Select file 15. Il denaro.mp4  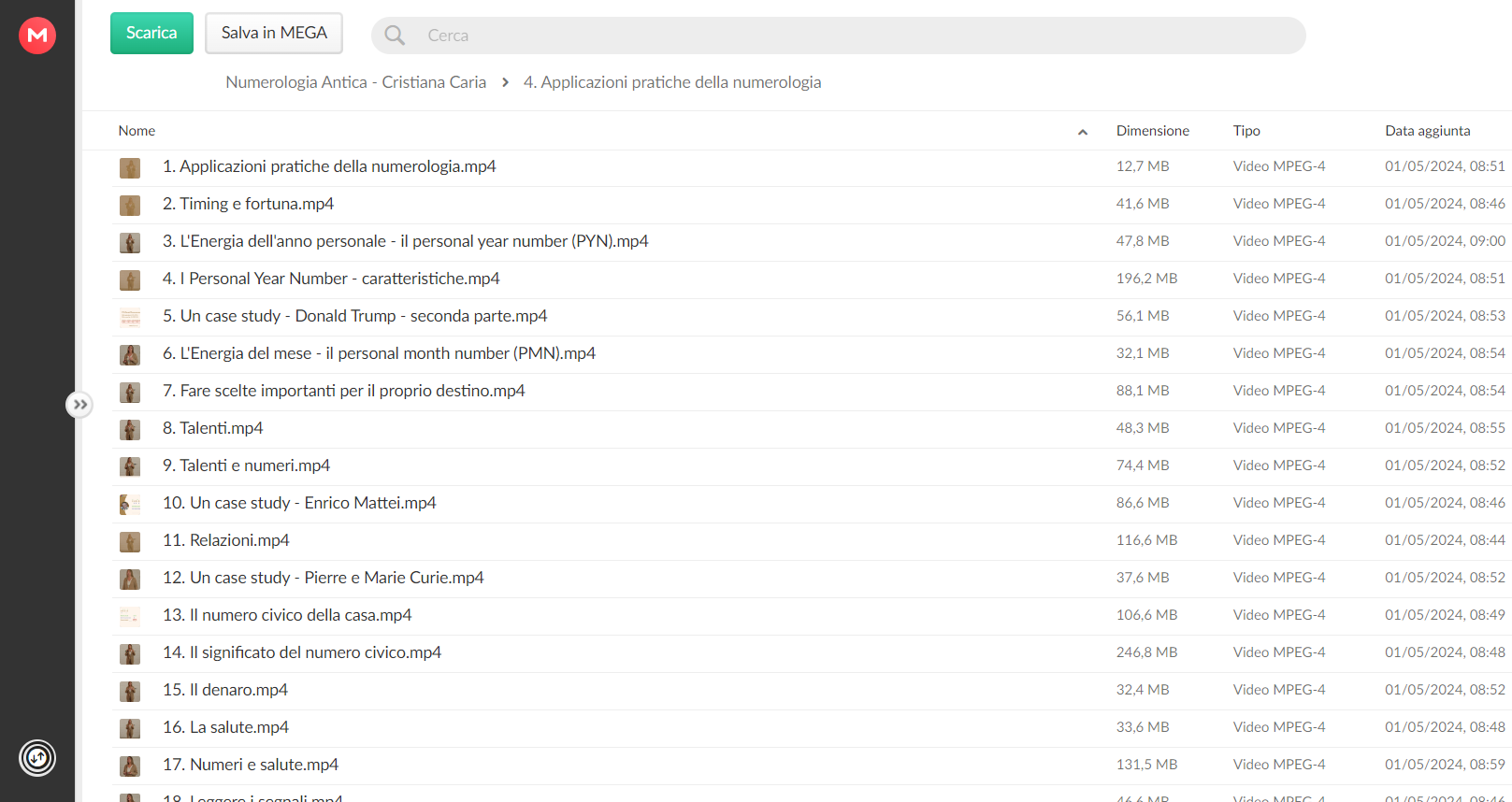coord(224,690)
